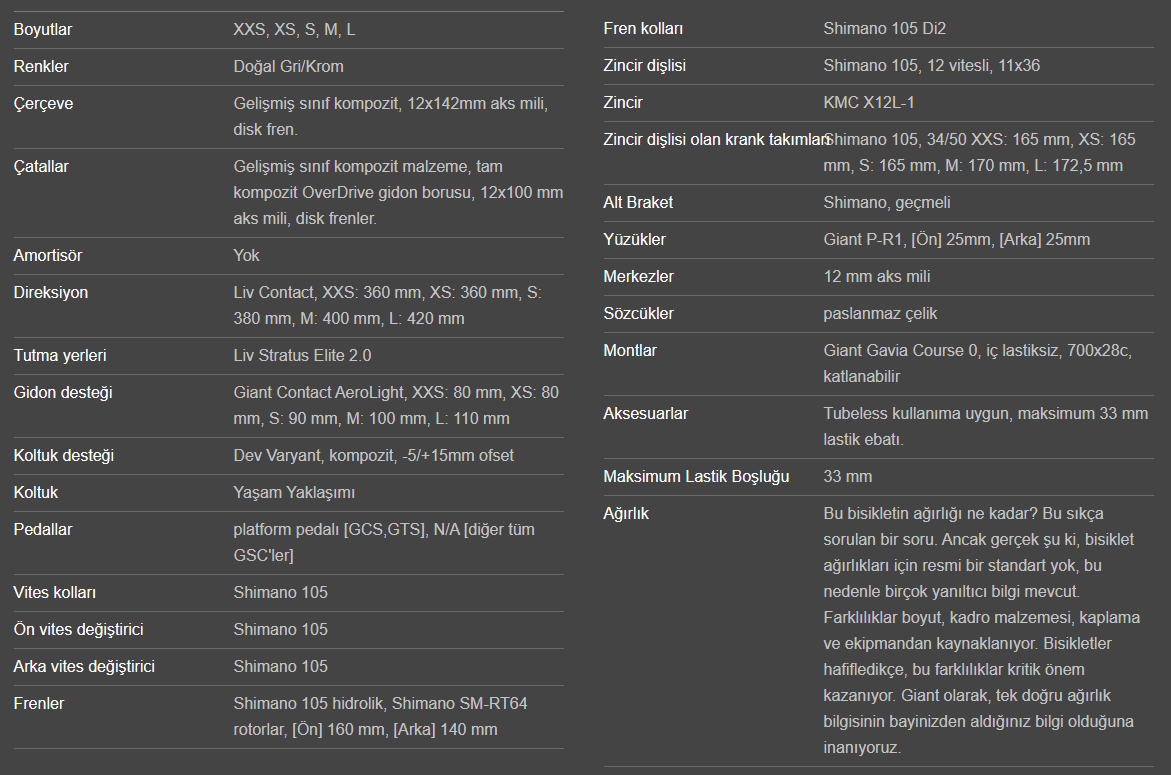Select the 'Montlar' label

pos(630,350)
